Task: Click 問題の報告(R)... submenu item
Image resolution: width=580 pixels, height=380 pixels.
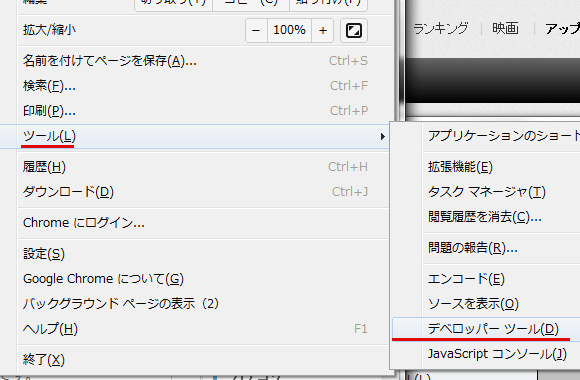Action: 486,248
